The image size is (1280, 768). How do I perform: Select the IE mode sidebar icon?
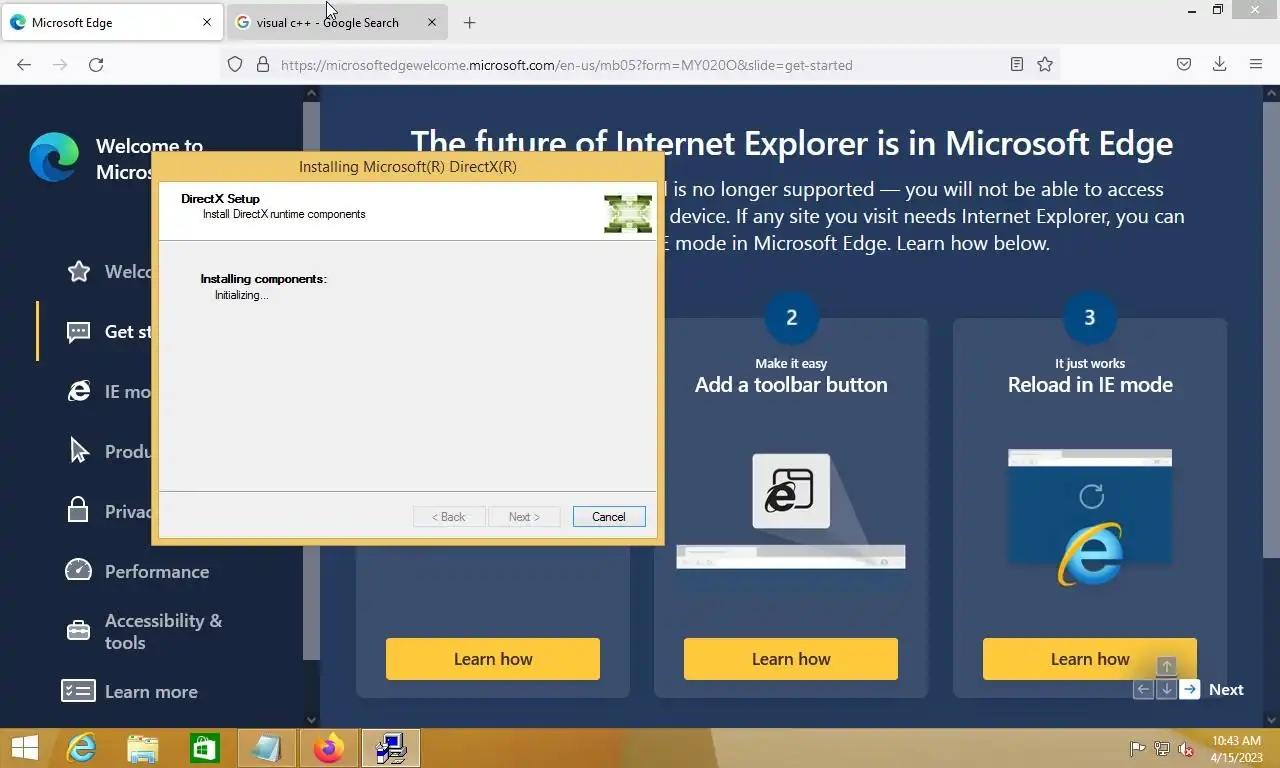(79, 391)
